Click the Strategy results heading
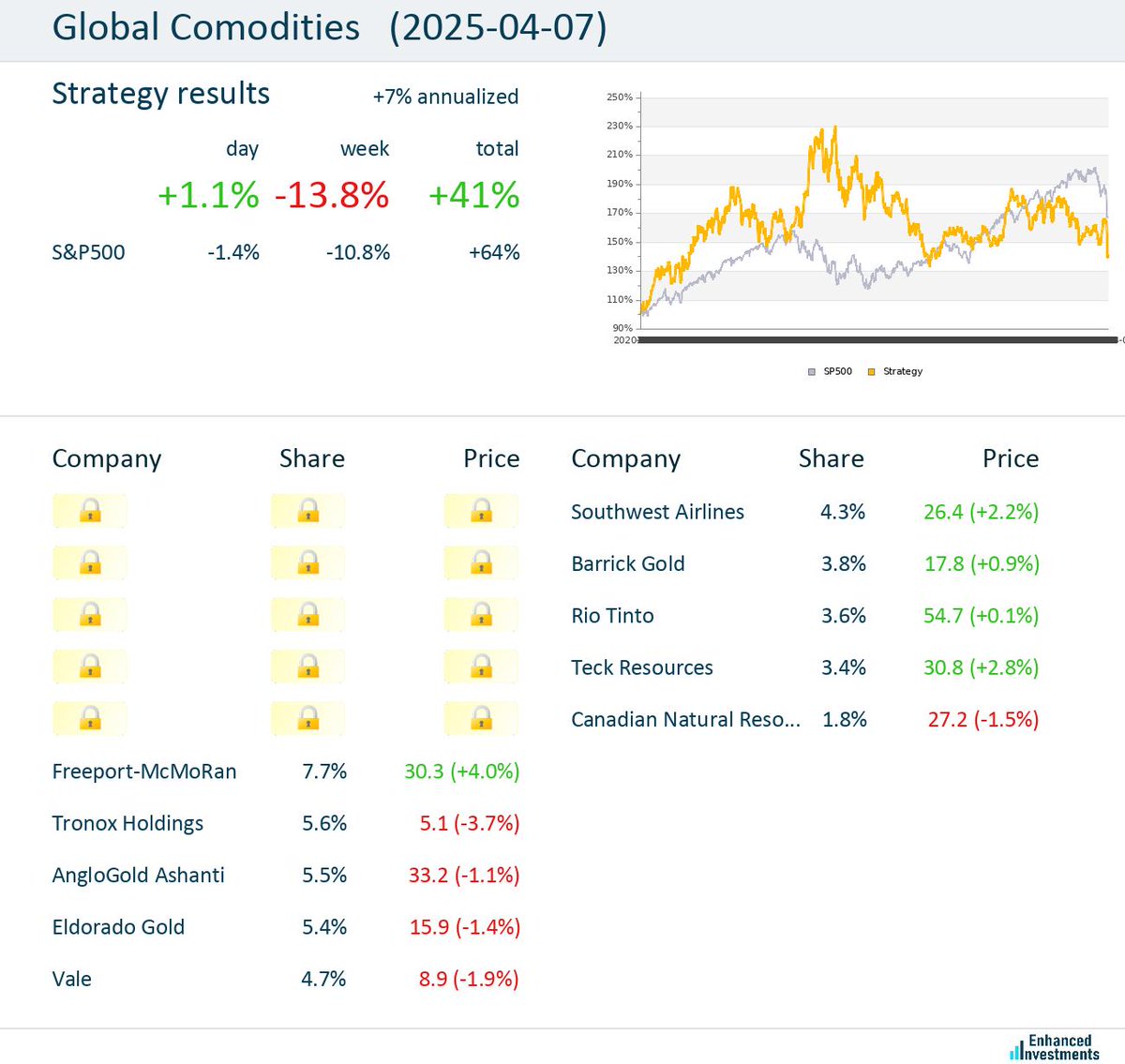Screen dimensions: 1125x1064 160,94
